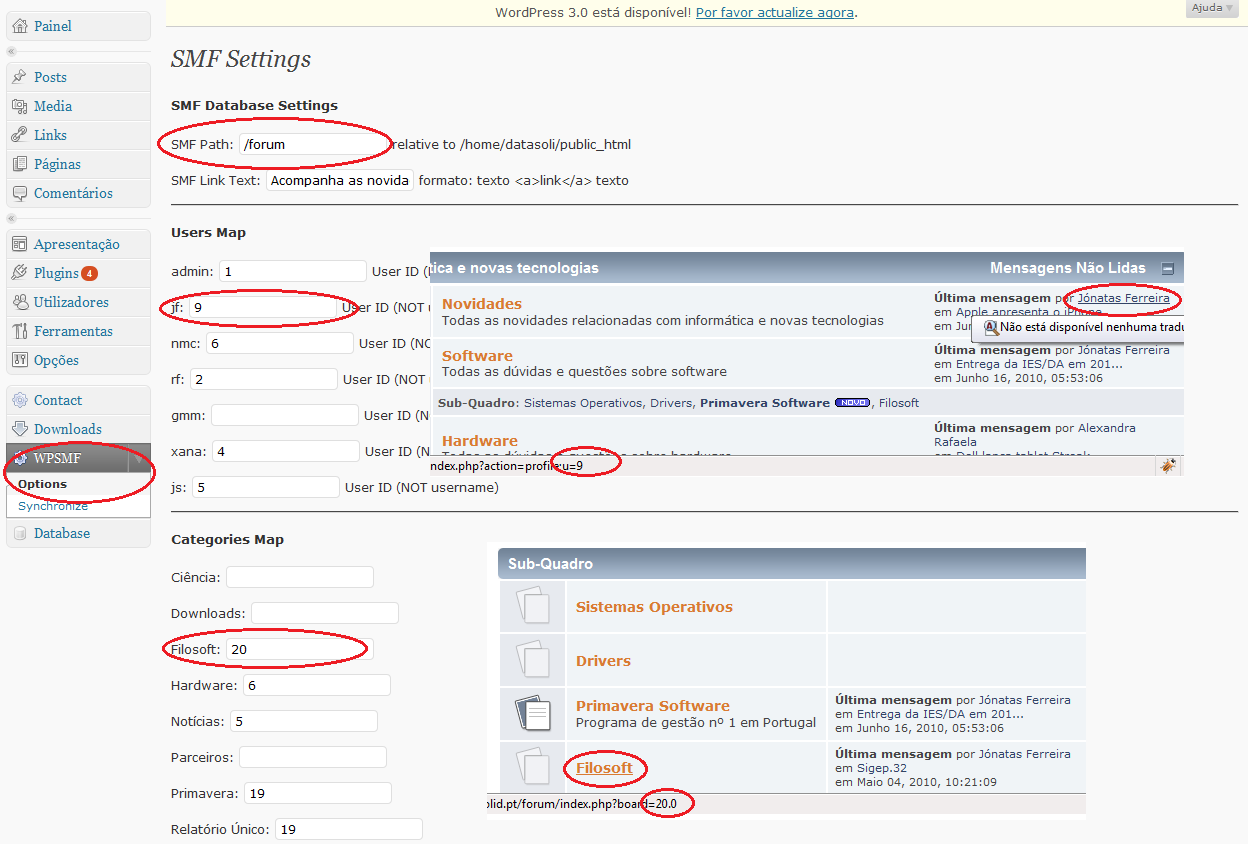
Task: Click the admin User ID field
Action: [x=293, y=271]
